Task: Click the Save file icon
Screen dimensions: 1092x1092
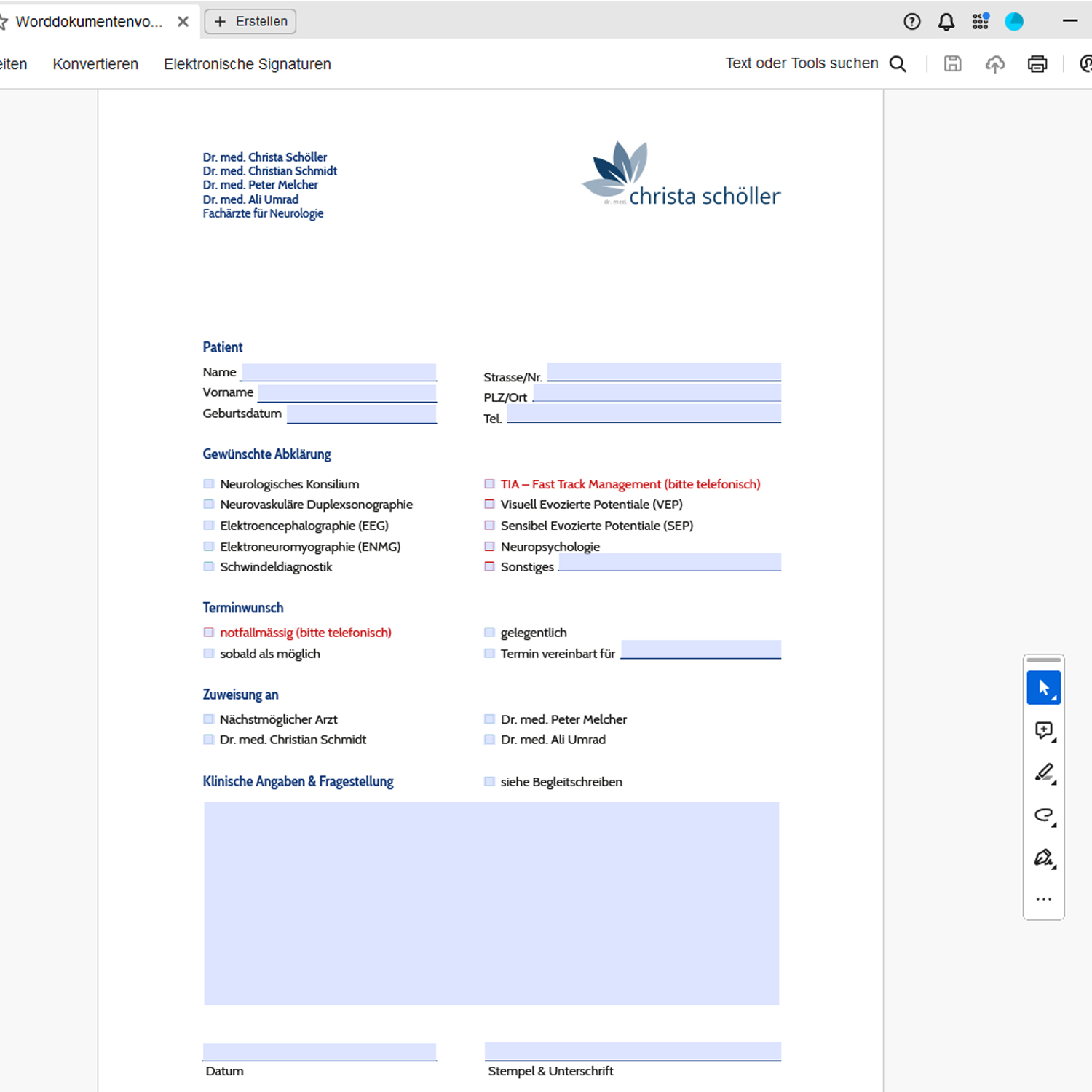Action: pos(952,64)
